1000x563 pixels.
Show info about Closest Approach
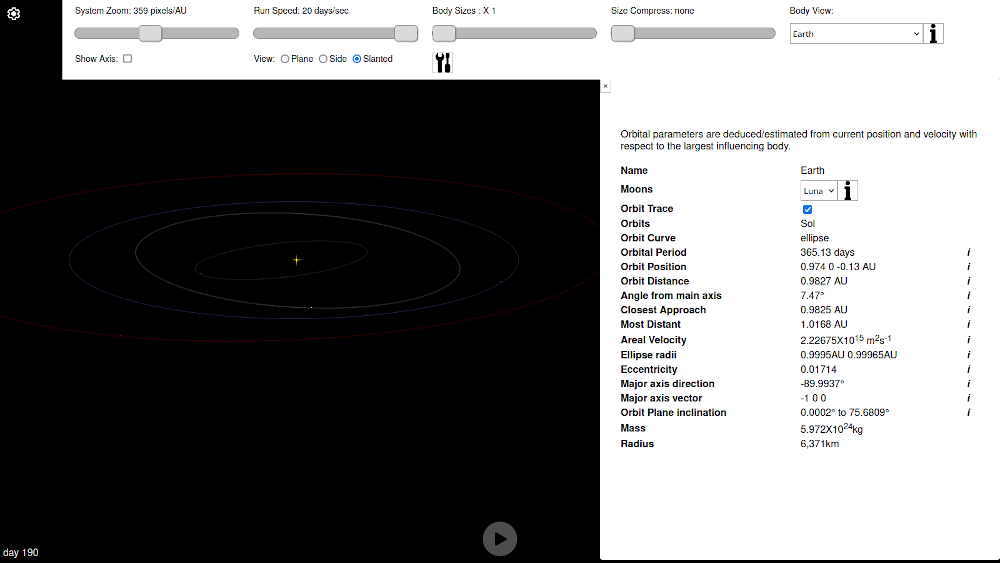point(968,310)
